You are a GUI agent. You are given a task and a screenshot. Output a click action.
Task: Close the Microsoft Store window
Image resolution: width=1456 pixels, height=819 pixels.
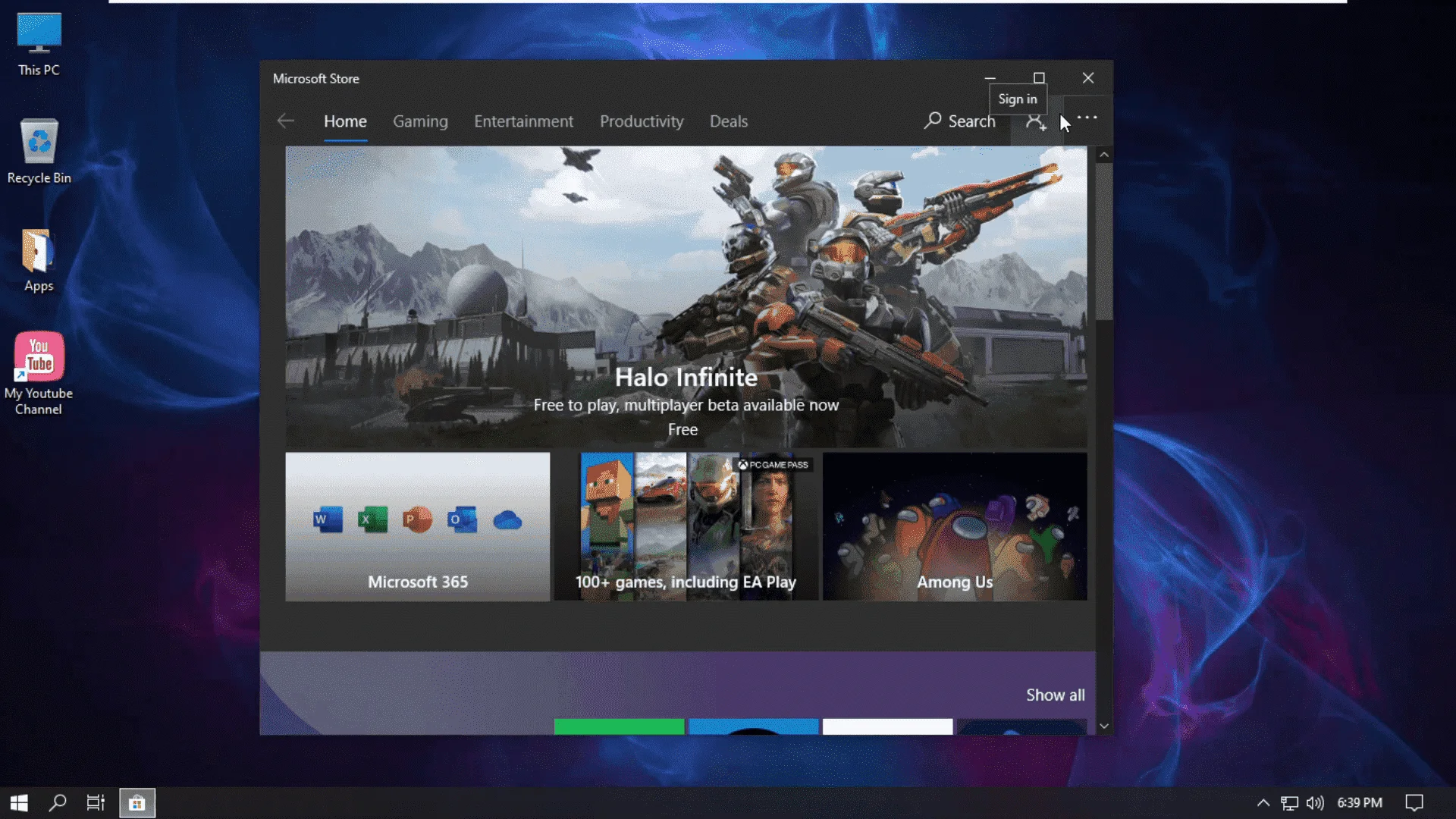(1088, 78)
